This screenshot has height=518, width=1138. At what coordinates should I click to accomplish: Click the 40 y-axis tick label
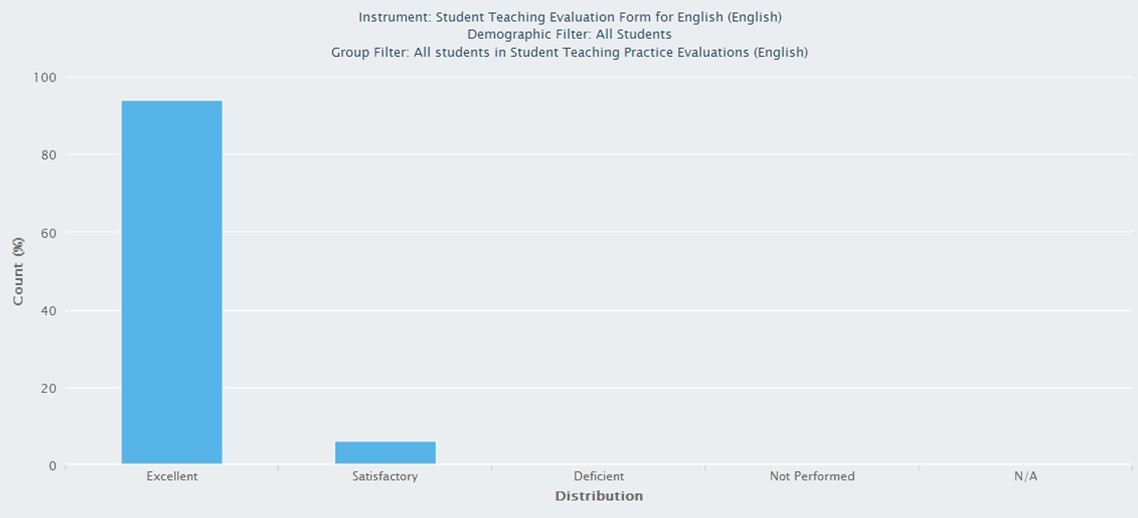(49, 311)
